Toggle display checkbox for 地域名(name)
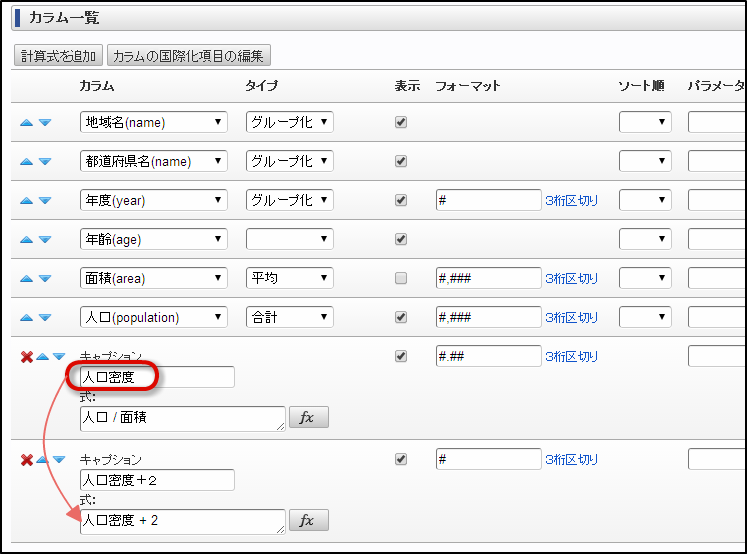This screenshot has height=554, width=747. (x=401, y=122)
